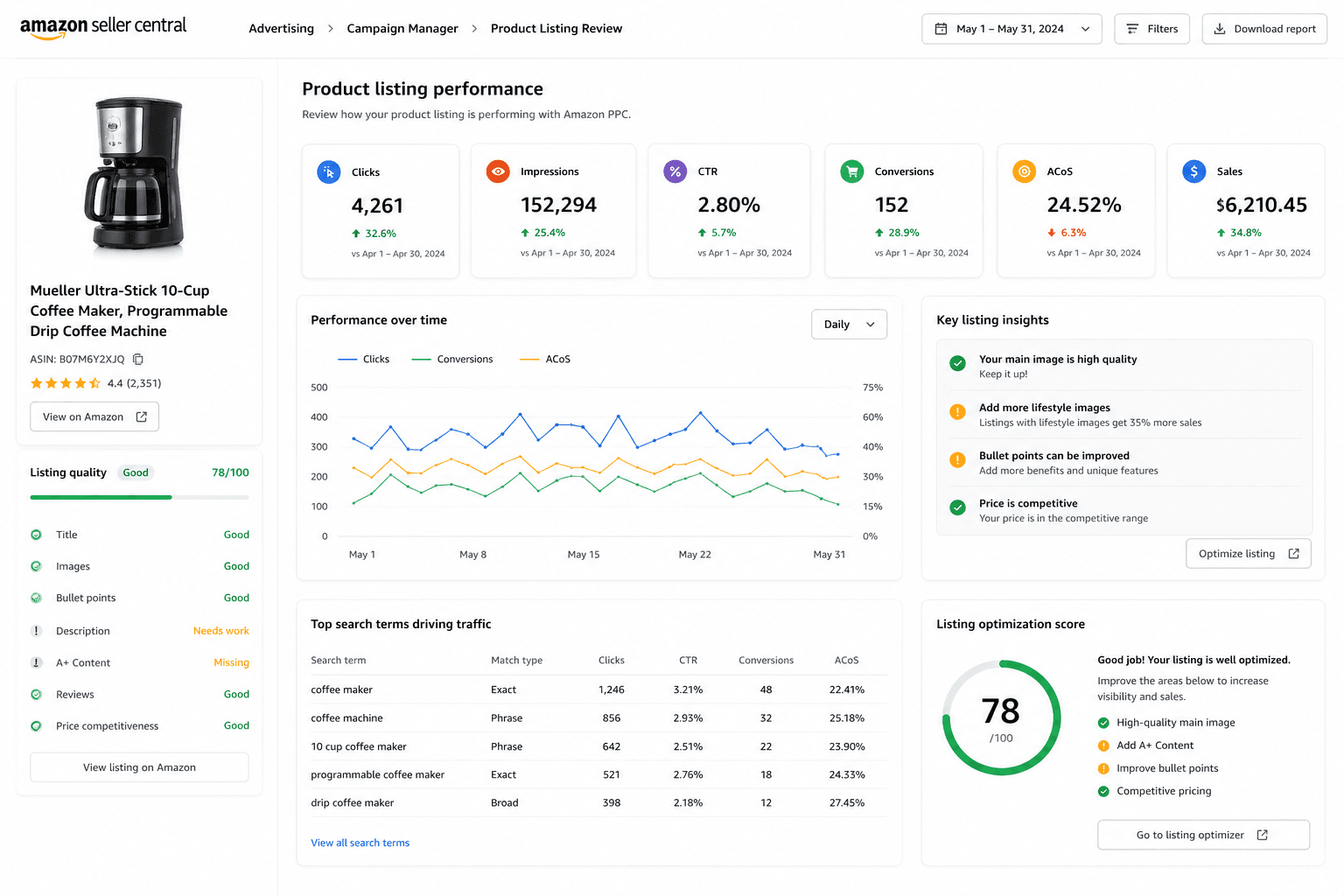
Task: Click the alert icon next to A+ Content
Action: (37, 662)
